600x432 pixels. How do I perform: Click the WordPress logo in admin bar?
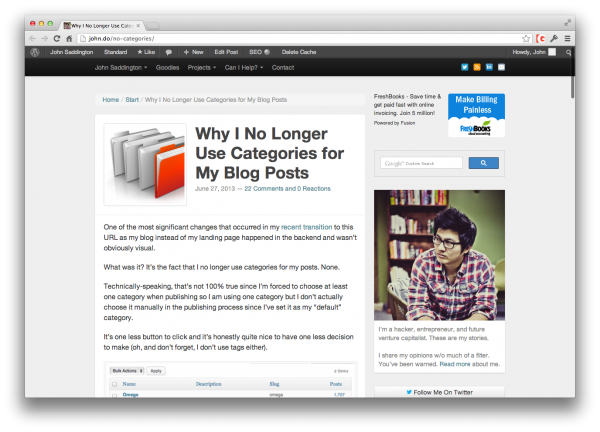click(35, 52)
